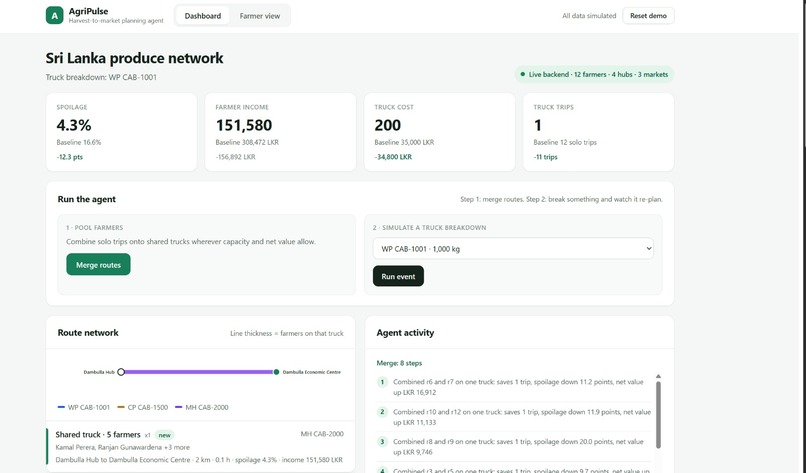Click the '-34,800 LKR' truck cost change
This screenshot has height=473, width=806.
393,157
